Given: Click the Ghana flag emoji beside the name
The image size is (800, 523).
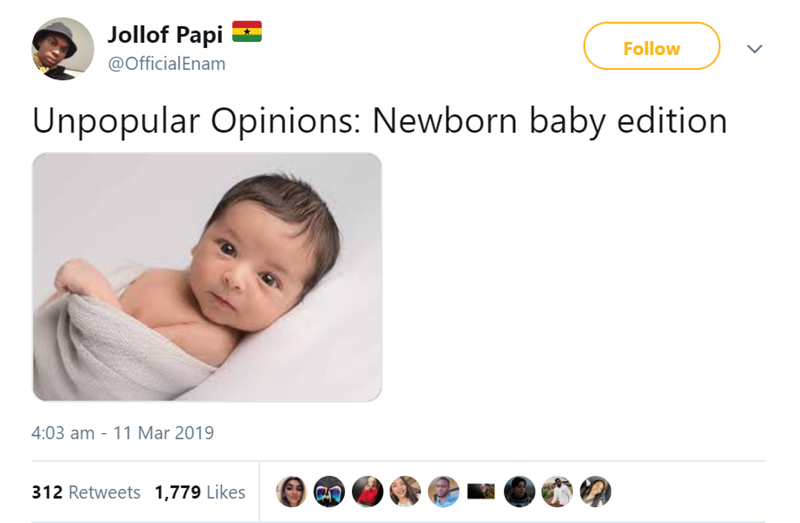Looking at the screenshot, I should (247, 33).
